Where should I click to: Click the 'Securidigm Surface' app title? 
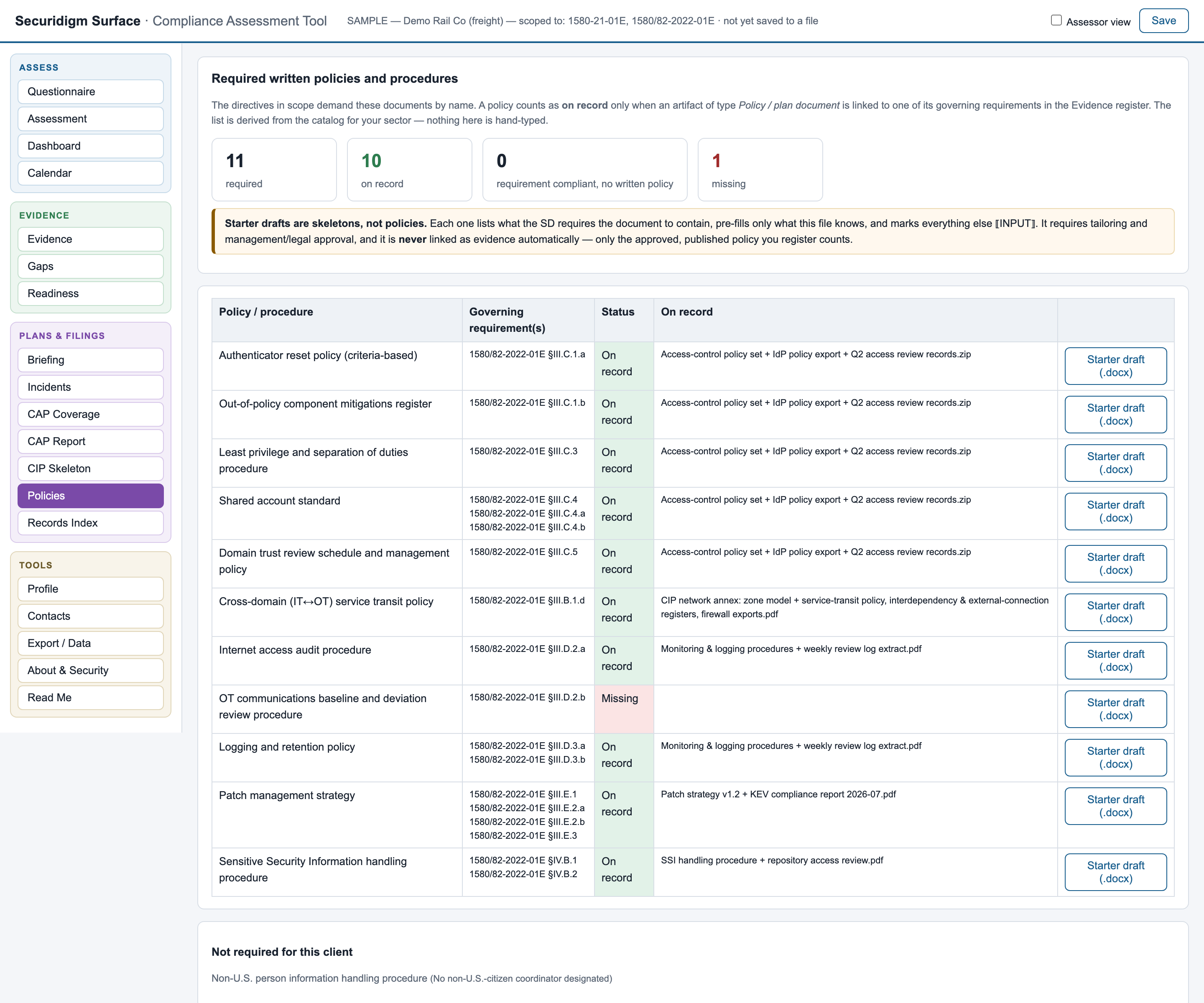point(77,21)
